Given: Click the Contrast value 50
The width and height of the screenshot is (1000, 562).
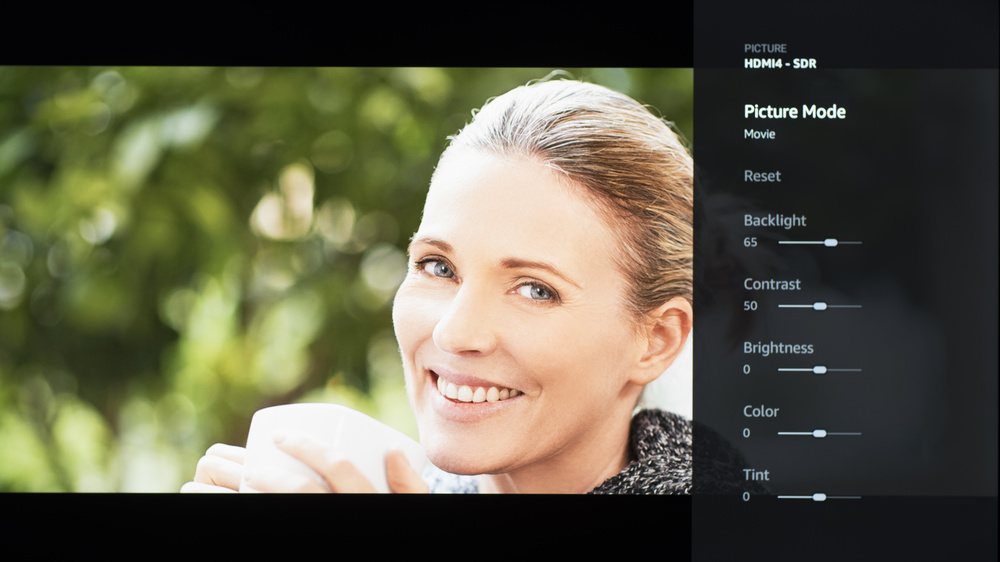Looking at the screenshot, I should 750,306.
